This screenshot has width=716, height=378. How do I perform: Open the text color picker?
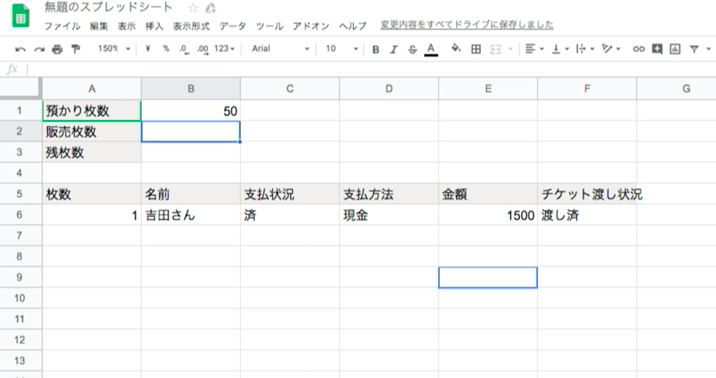click(431, 49)
